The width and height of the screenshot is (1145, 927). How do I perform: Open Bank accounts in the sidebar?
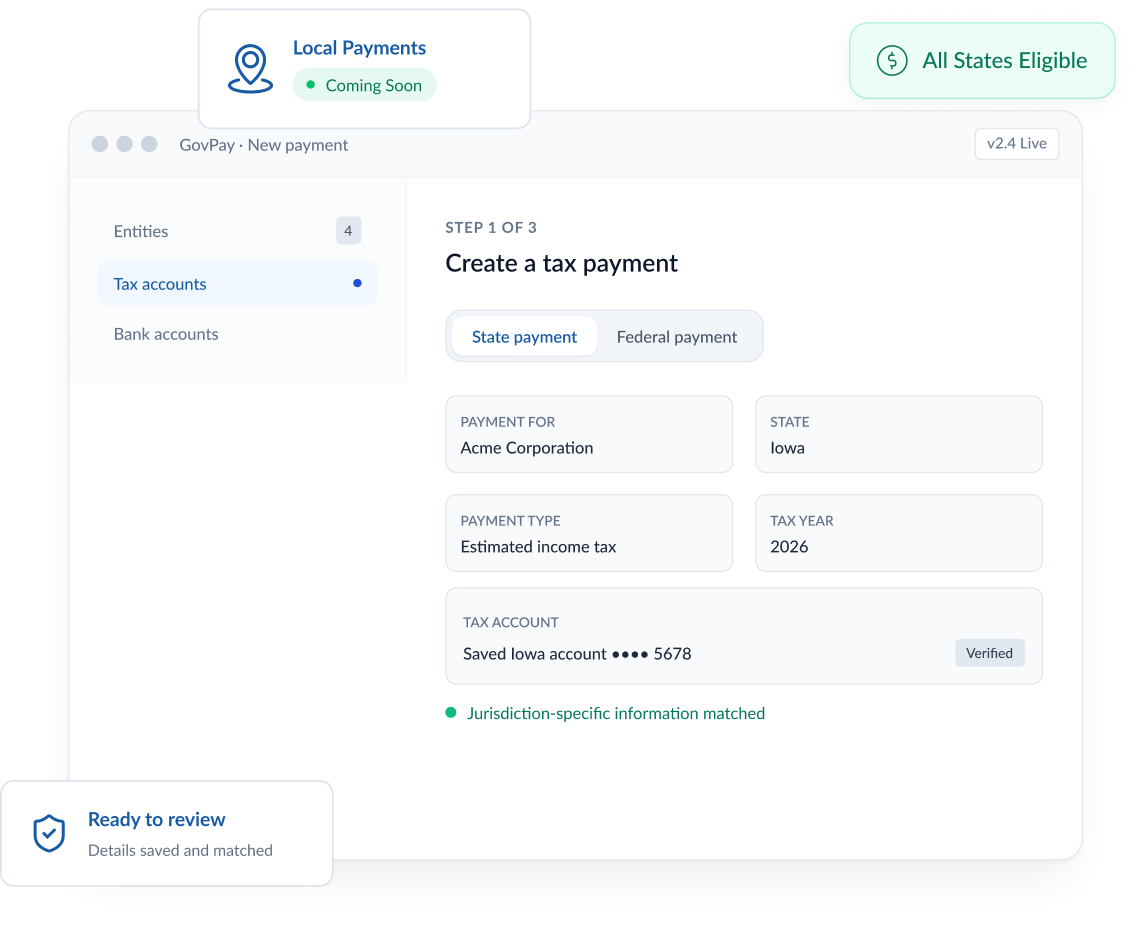point(237,334)
